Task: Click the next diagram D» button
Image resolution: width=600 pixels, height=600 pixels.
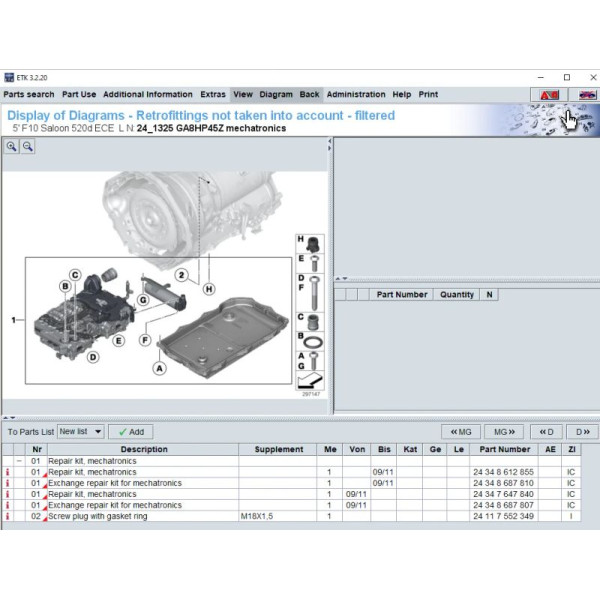Action: [581, 432]
